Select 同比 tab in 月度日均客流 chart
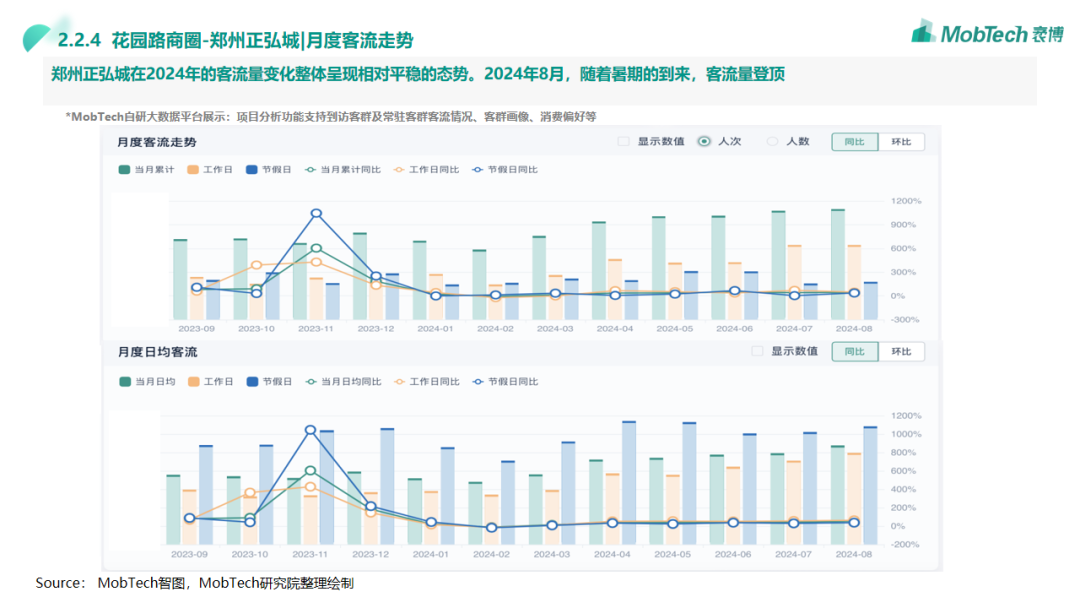 click(x=854, y=352)
